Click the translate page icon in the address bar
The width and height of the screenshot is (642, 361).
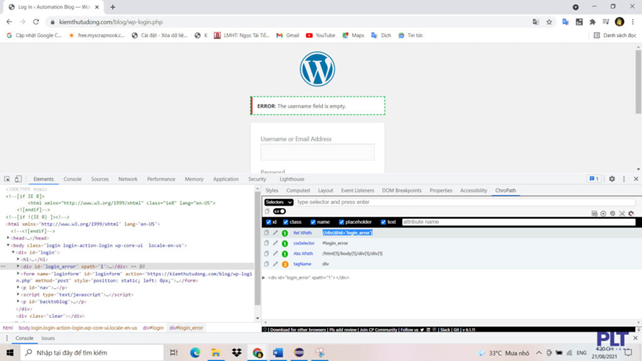coord(536,22)
